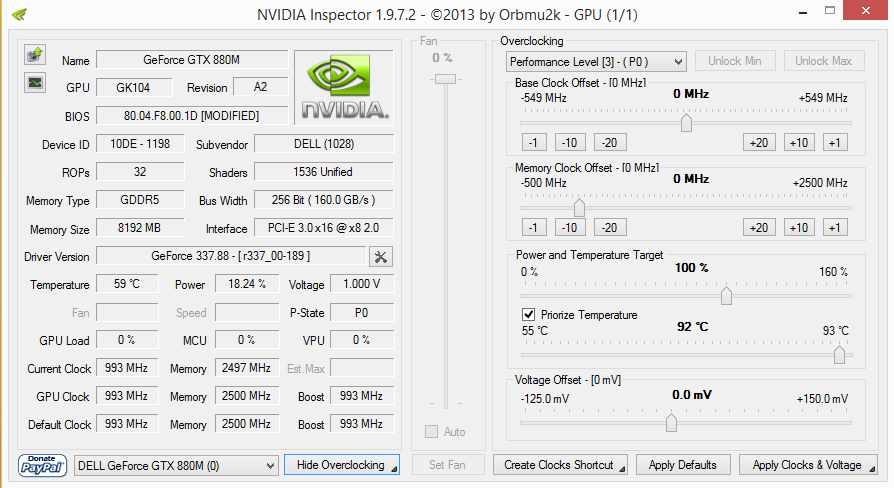Screen dimensions: 894x488
Task: Click the upload screenshot icon beside Name
Action: 35,55
